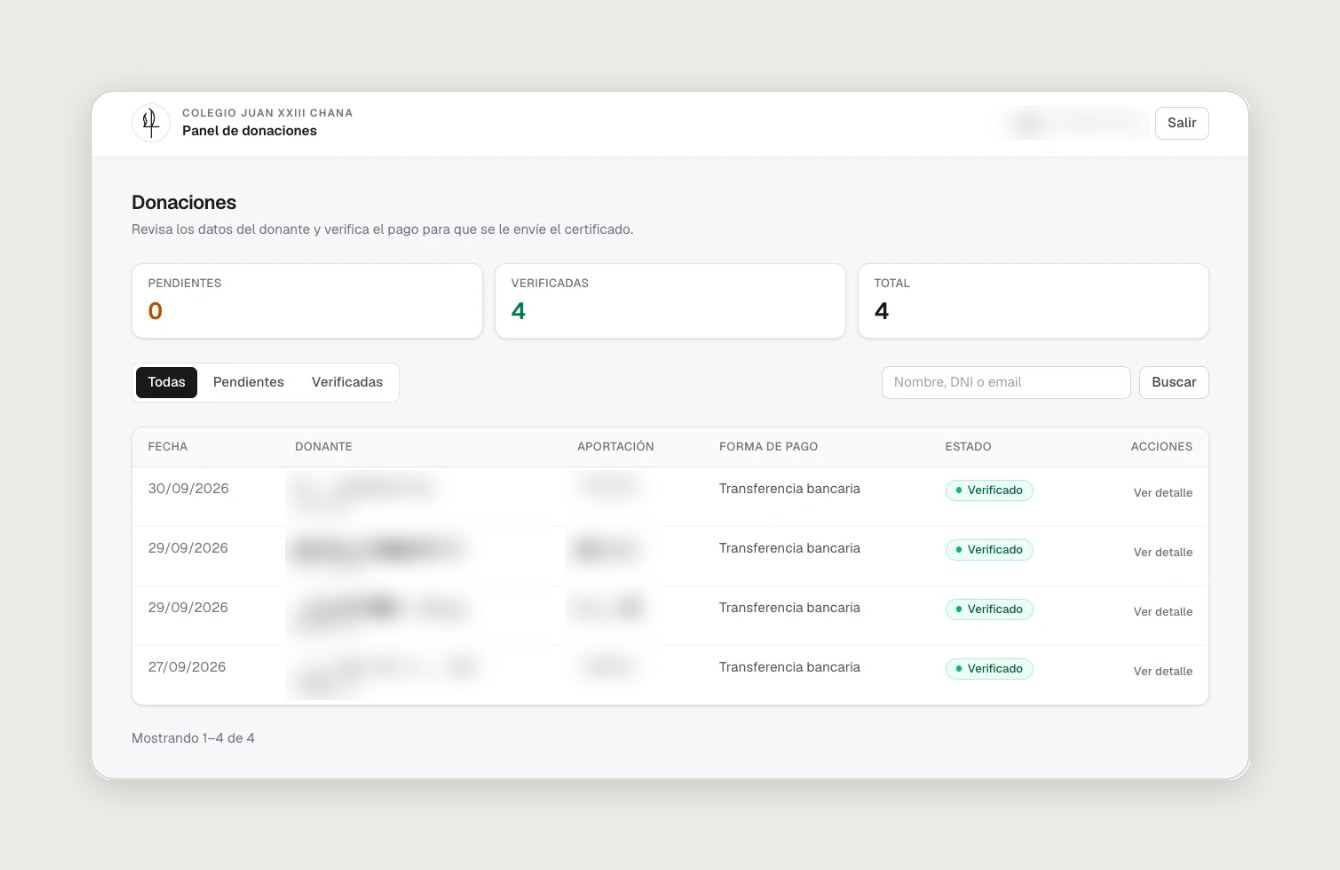Click the Forma de pago column header
The image size is (1340, 870).
pos(768,447)
